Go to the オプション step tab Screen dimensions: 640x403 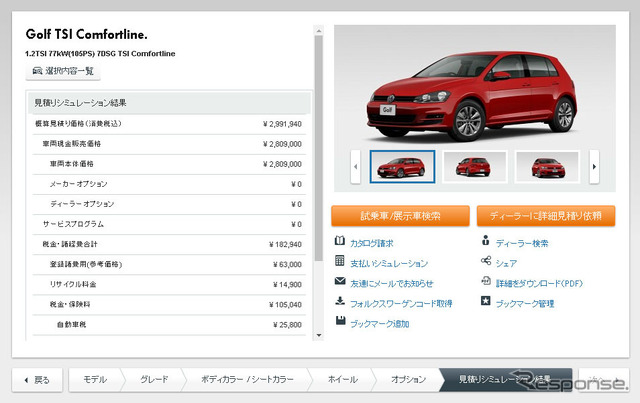point(408,380)
